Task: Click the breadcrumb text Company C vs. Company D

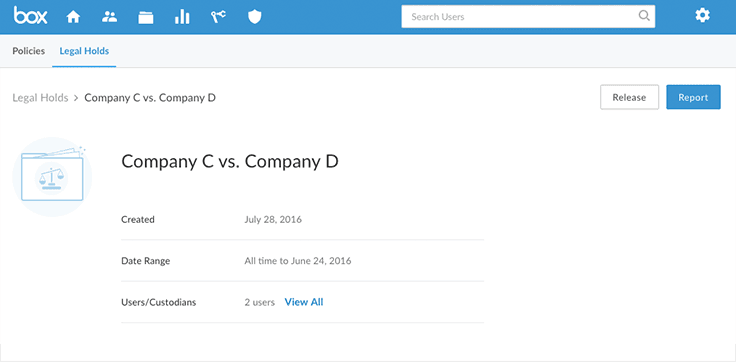Action: pyautogui.click(x=150, y=98)
